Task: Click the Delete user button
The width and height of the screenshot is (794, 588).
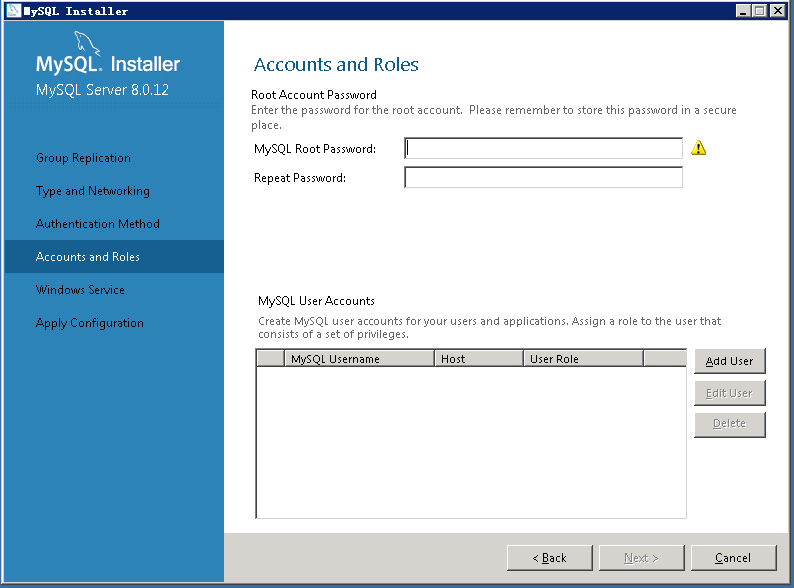Action: click(x=730, y=424)
